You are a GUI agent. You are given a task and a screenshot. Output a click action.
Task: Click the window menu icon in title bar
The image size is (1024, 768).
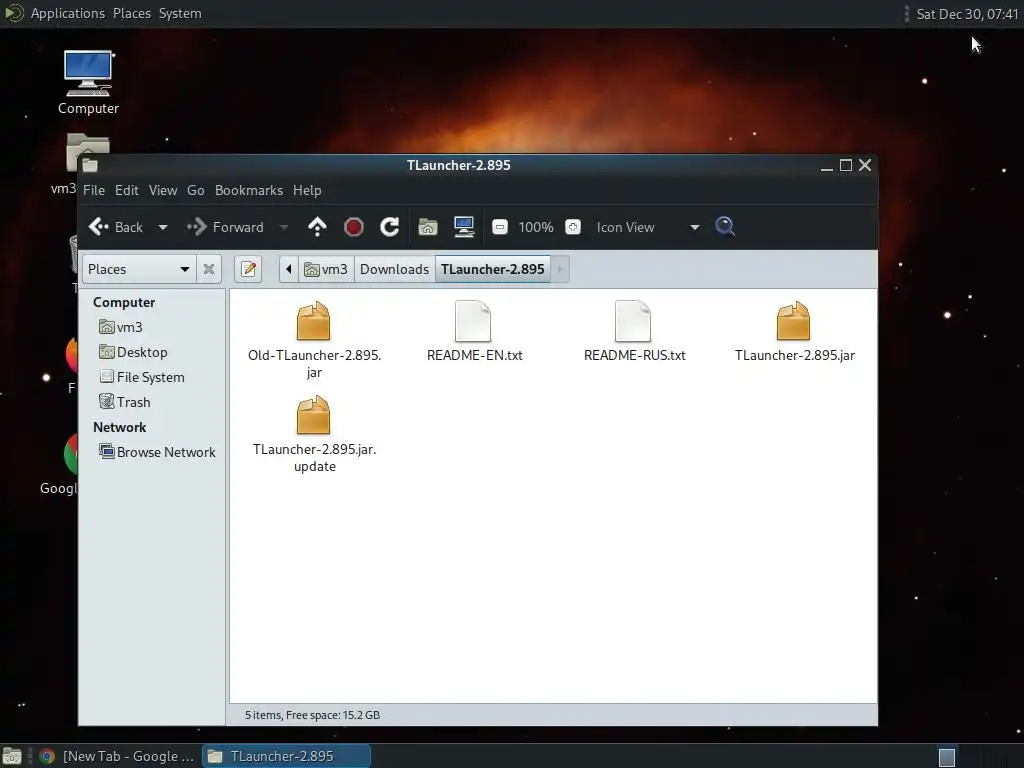90,165
